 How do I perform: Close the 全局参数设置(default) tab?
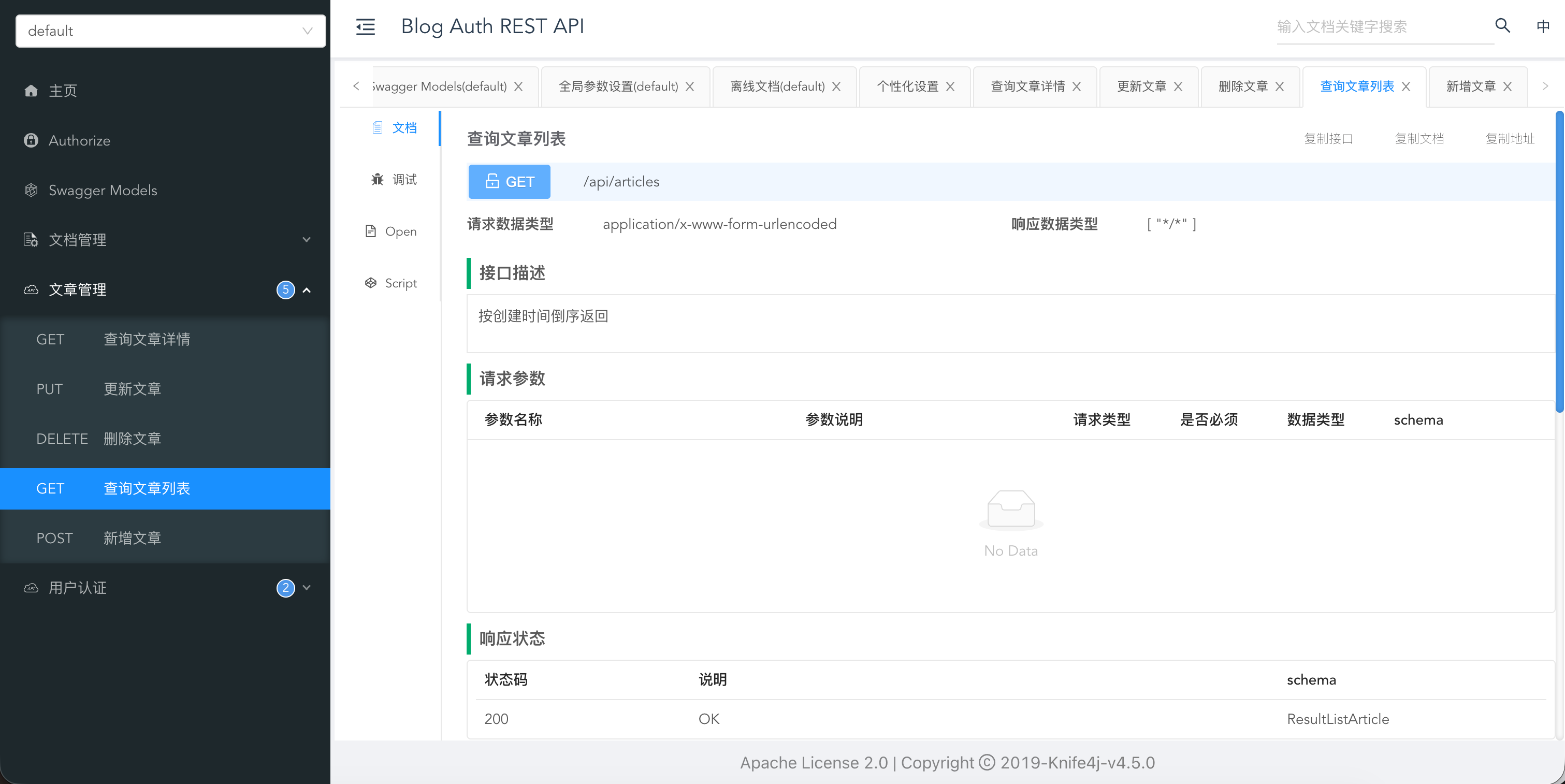690,87
